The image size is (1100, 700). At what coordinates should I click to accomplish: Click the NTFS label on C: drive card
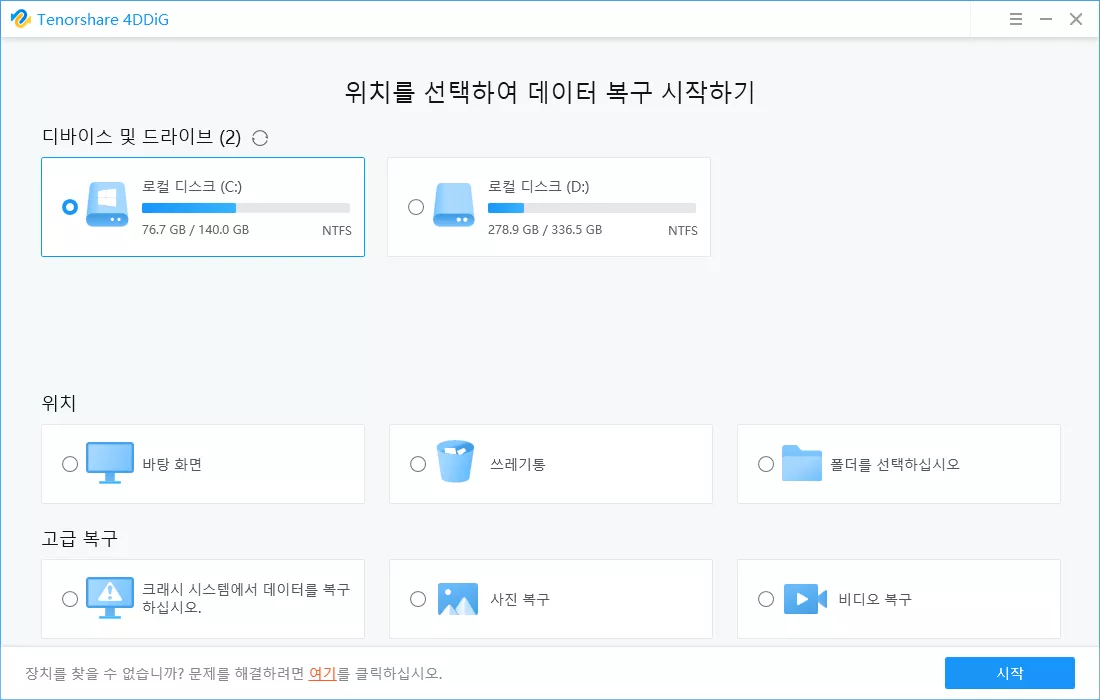[x=337, y=231]
